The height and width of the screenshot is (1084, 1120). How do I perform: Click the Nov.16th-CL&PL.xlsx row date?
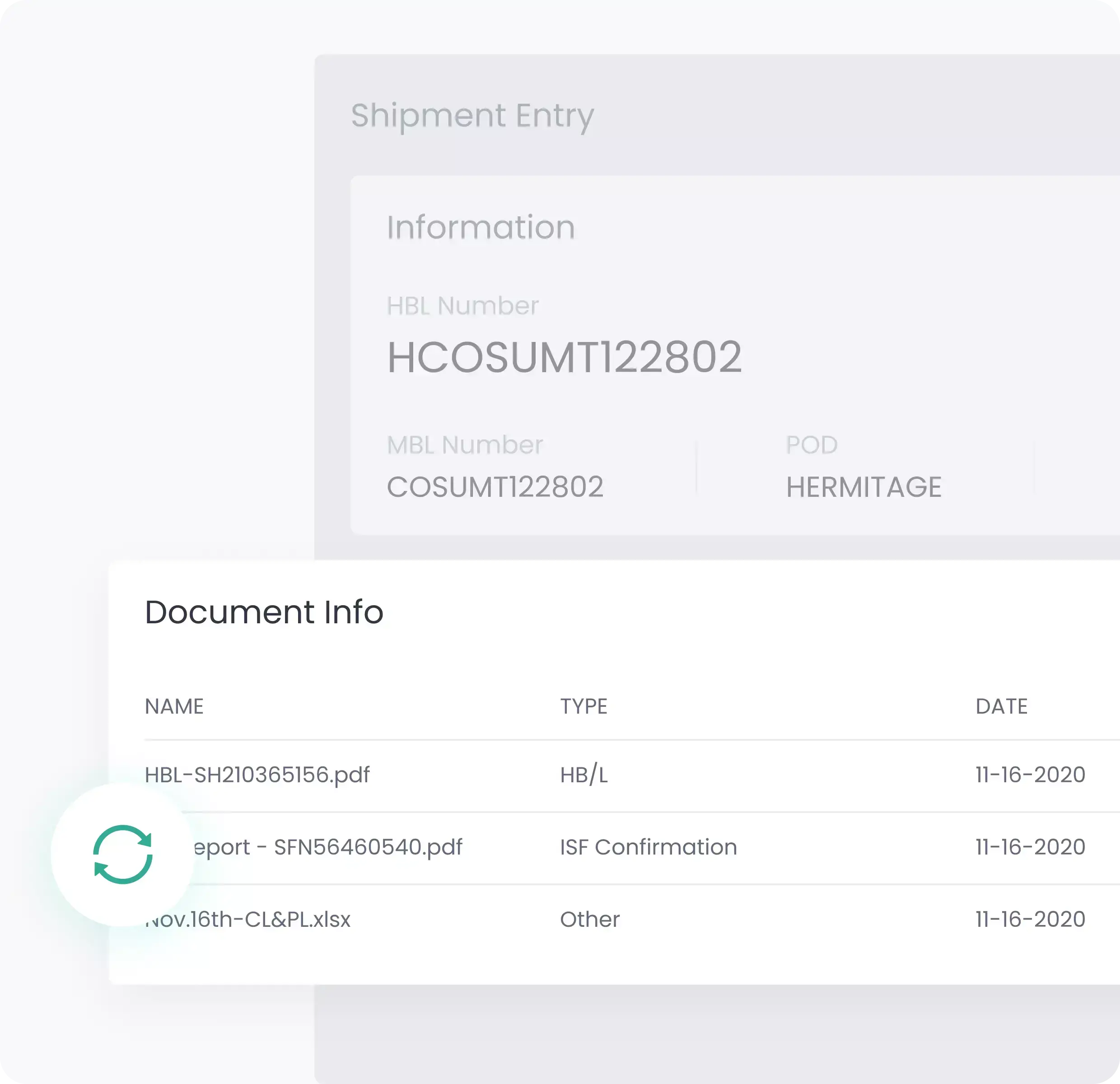pos(1030,920)
